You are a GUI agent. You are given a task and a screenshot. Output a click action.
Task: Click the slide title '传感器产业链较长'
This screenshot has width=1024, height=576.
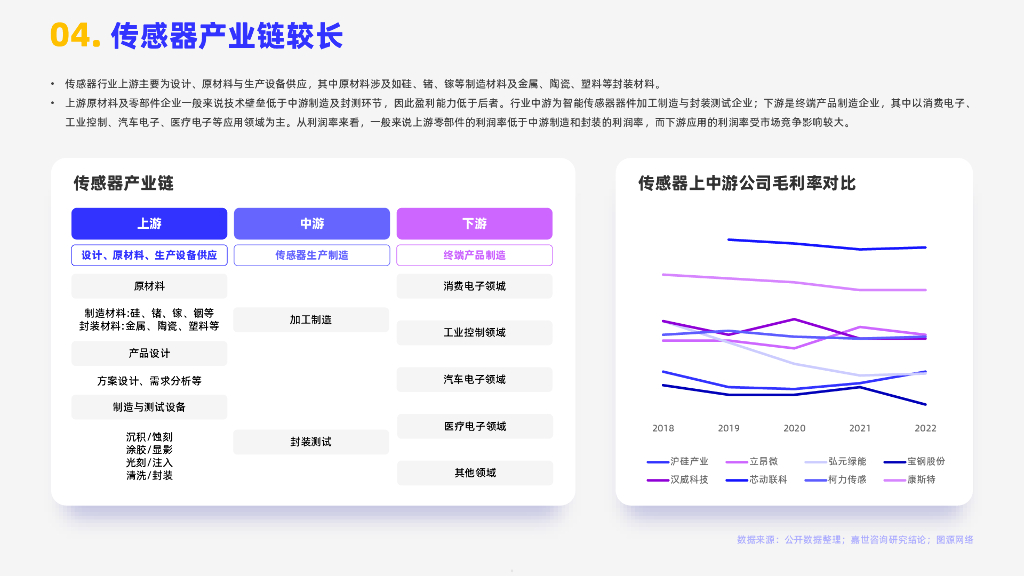(x=227, y=35)
